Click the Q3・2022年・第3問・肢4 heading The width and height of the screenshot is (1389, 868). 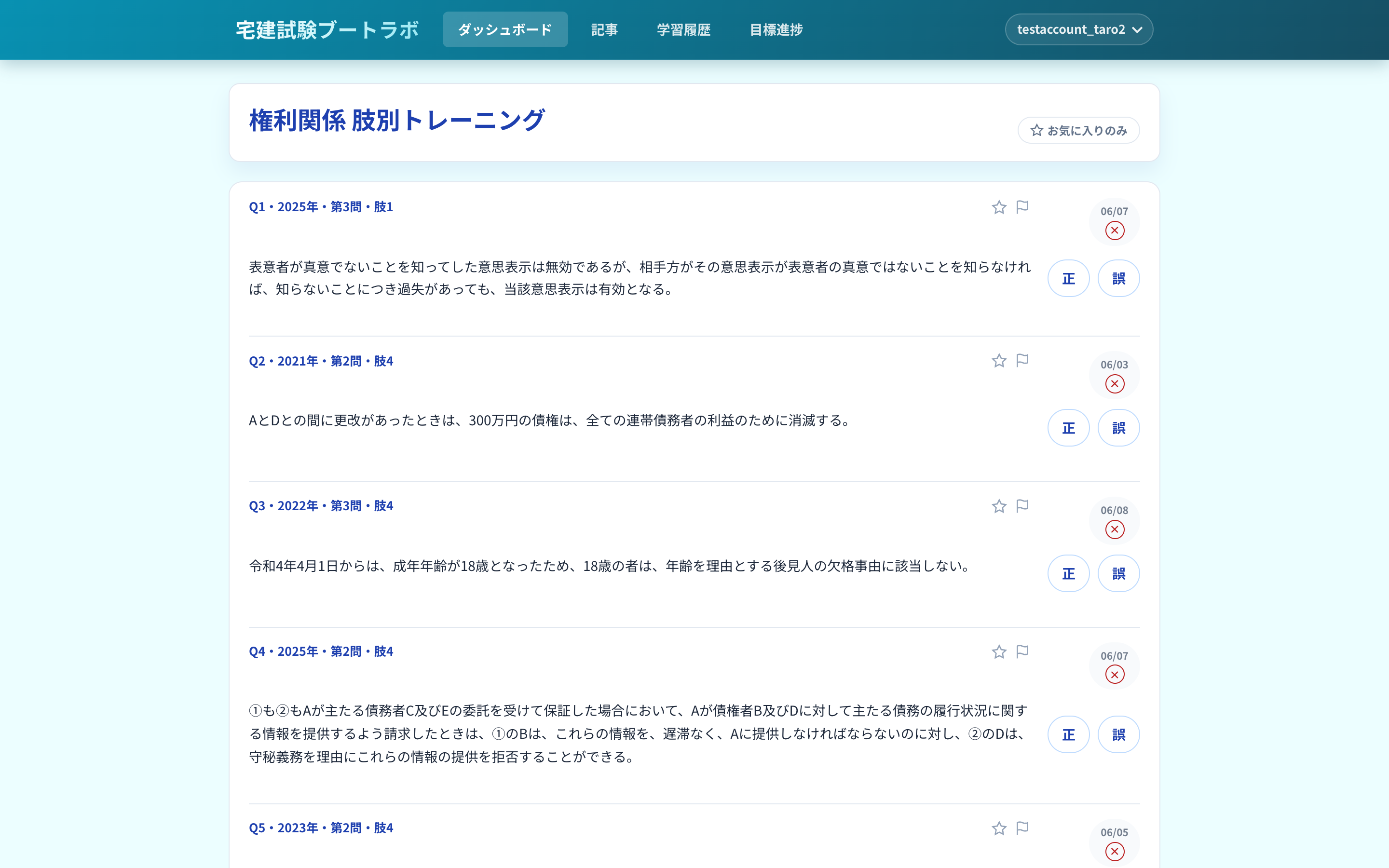(x=321, y=506)
